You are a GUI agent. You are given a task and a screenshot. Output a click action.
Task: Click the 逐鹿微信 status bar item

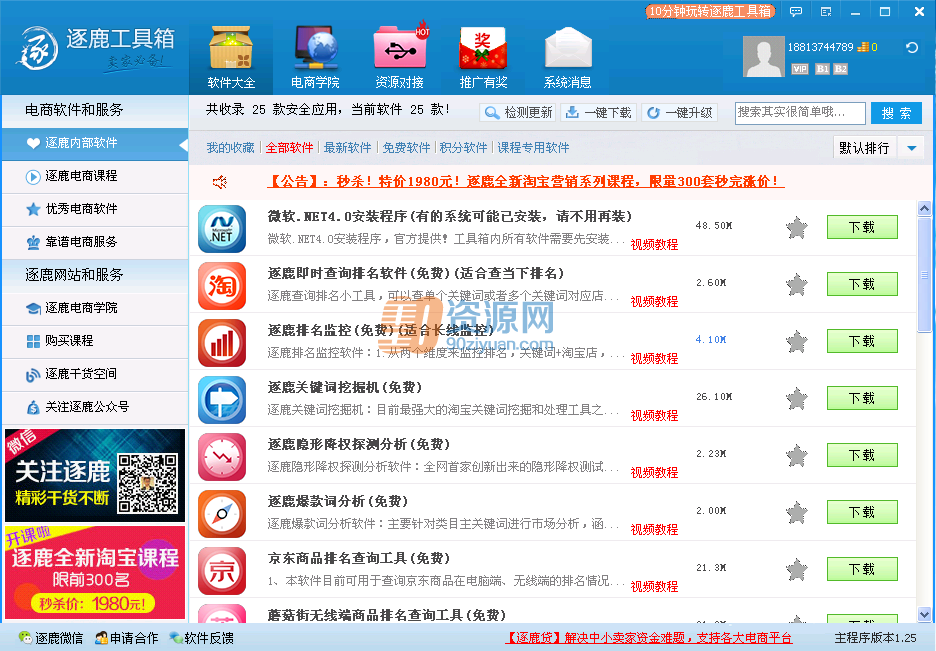point(51,638)
